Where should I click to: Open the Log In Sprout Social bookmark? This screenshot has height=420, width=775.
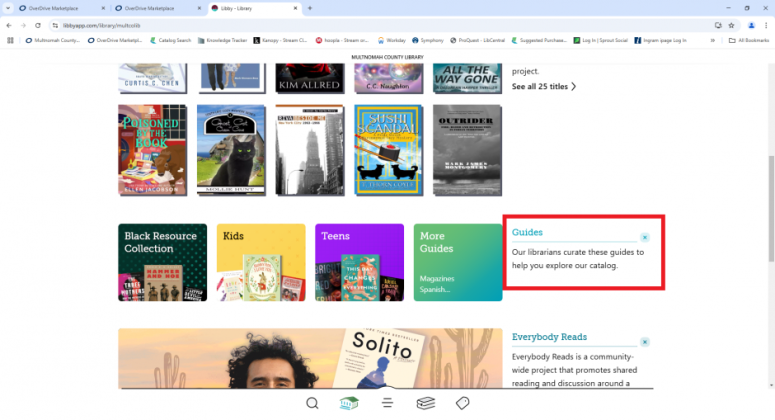601,41
